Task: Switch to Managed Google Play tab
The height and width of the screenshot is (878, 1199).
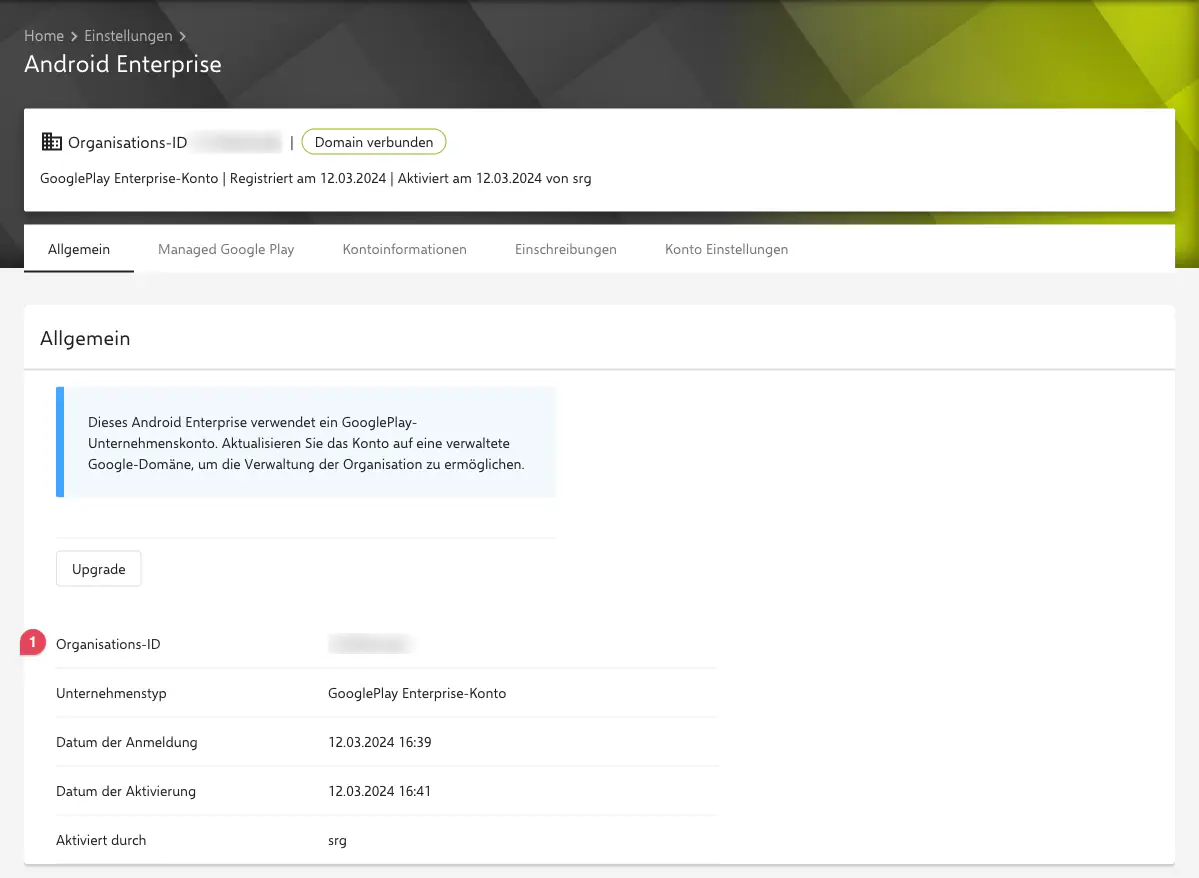Action: [226, 249]
